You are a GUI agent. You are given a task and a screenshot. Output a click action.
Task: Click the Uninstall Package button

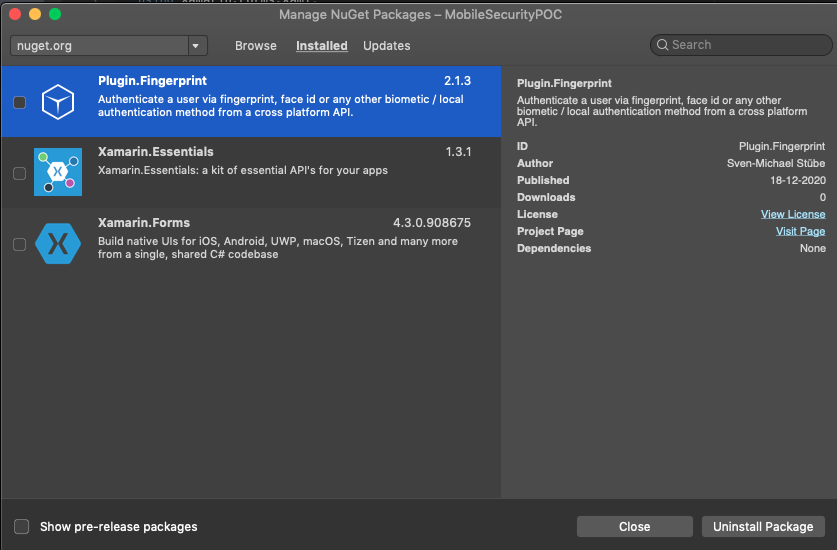[763, 527]
